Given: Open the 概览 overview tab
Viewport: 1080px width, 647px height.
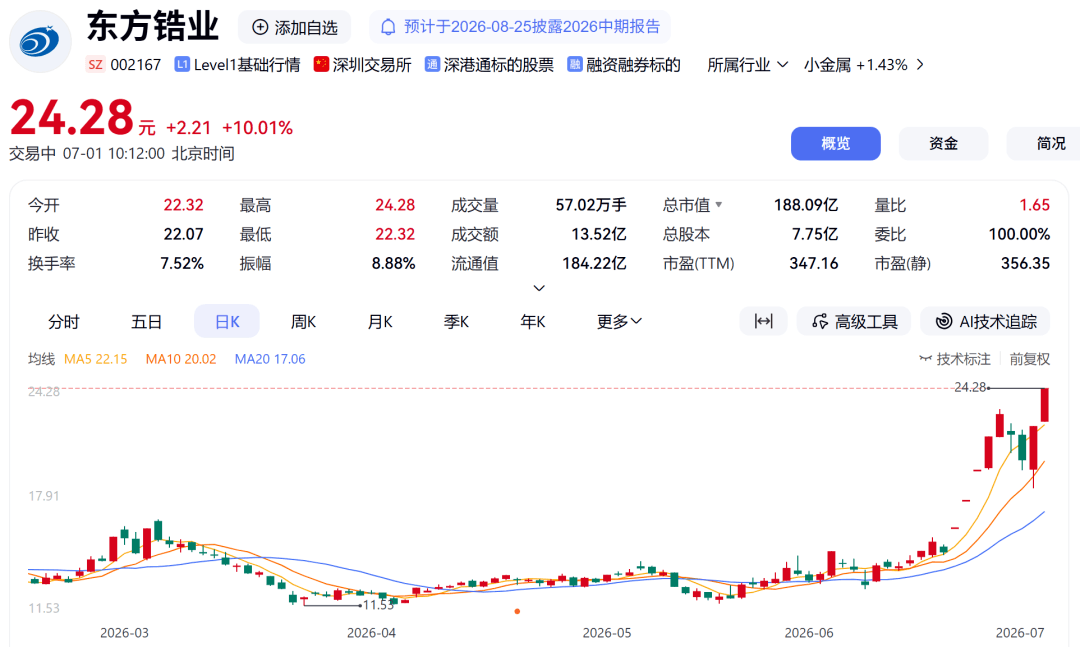Looking at the screenshot, I should 835,143.
